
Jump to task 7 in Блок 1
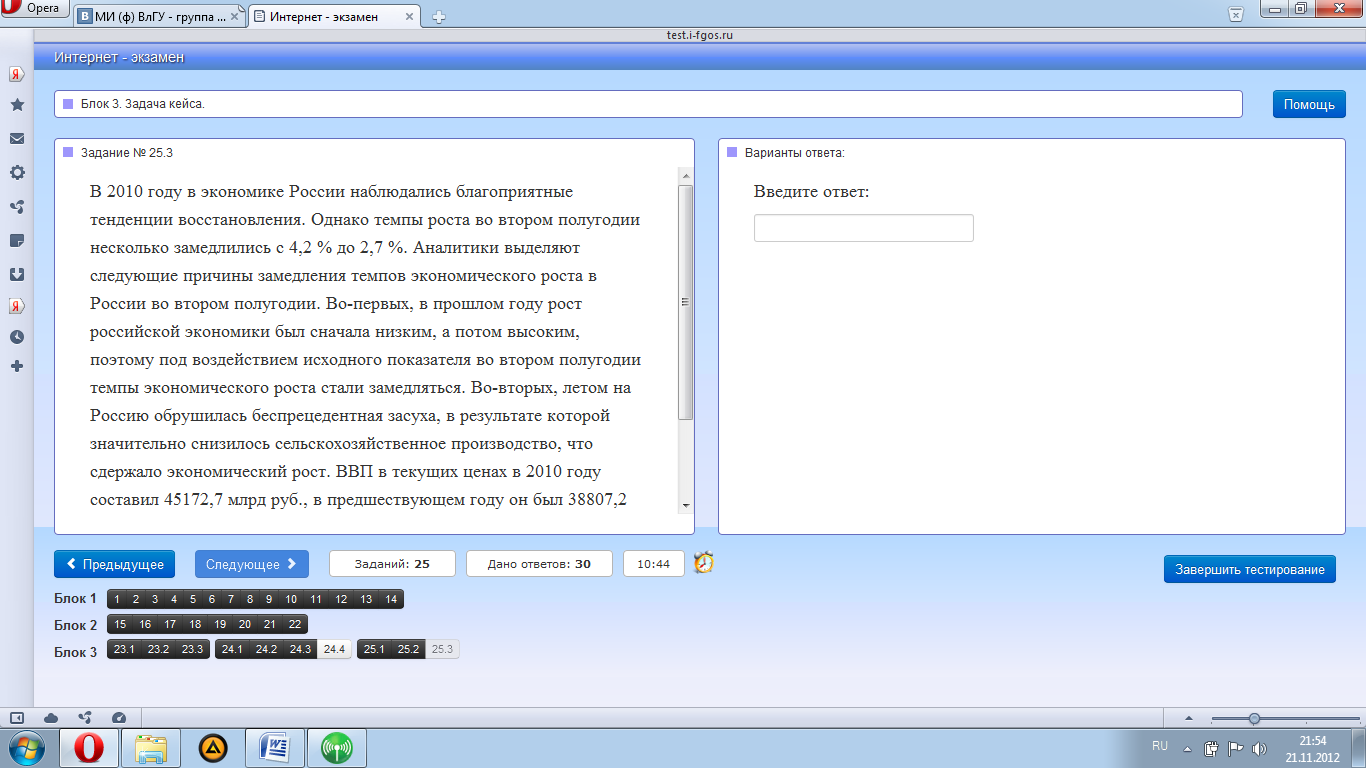(x=231, y=599)
